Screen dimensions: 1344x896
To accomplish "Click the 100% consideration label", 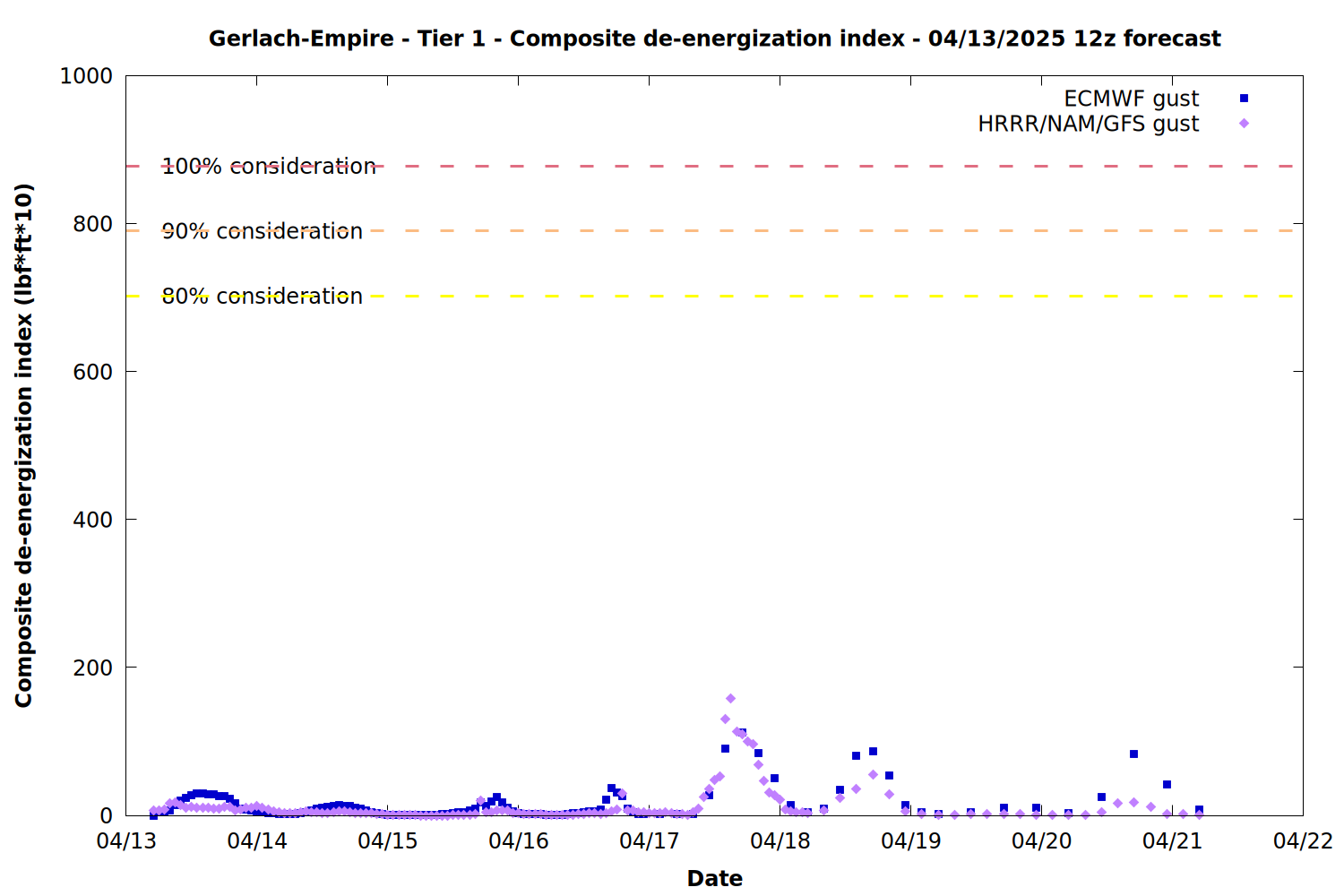I will pos(269,167).
